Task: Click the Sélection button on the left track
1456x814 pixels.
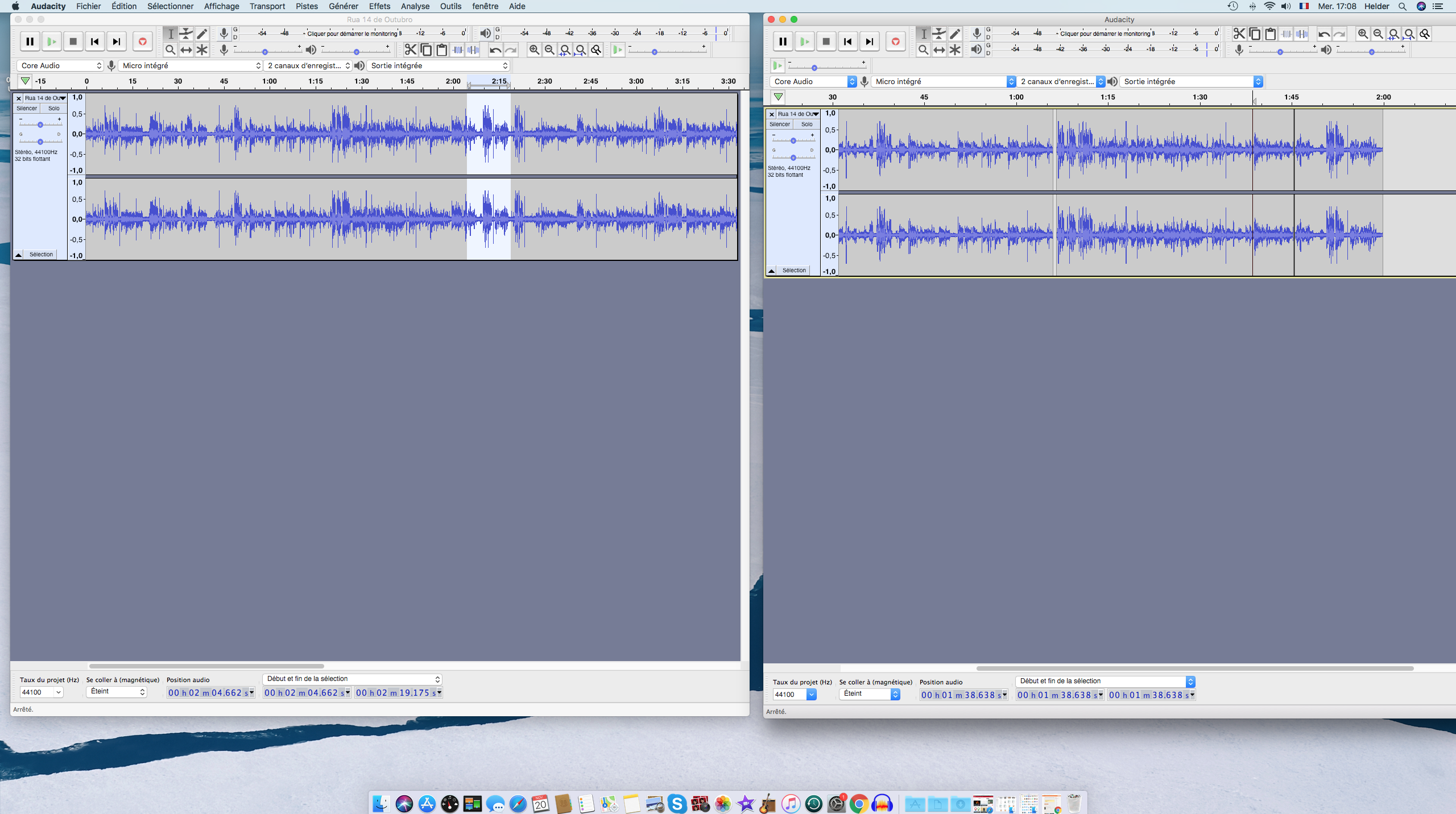Action: tap(41, 254)
